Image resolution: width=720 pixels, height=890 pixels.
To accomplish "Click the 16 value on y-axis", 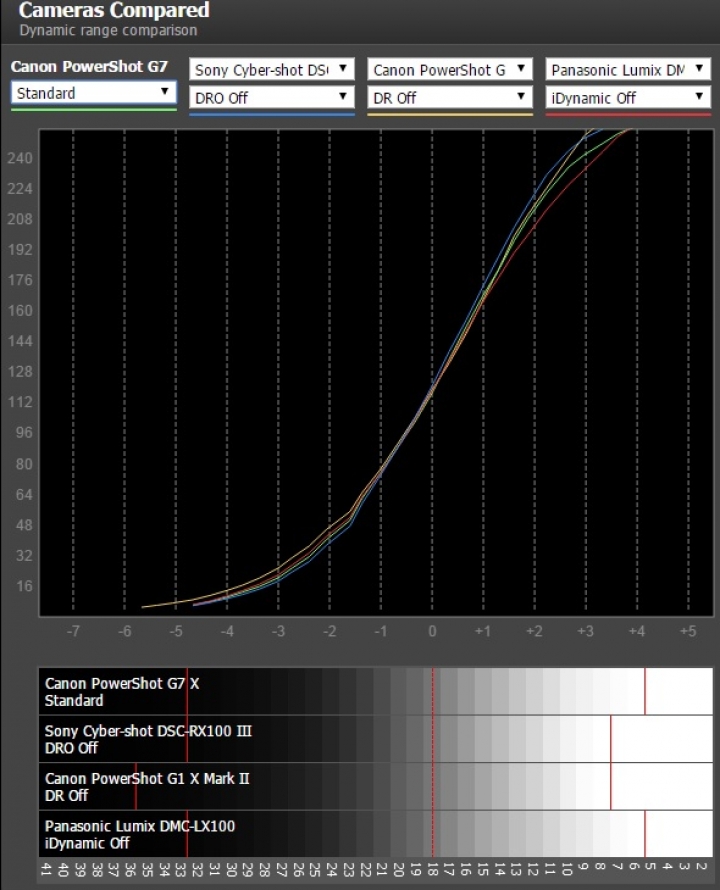I will (24, 586).
